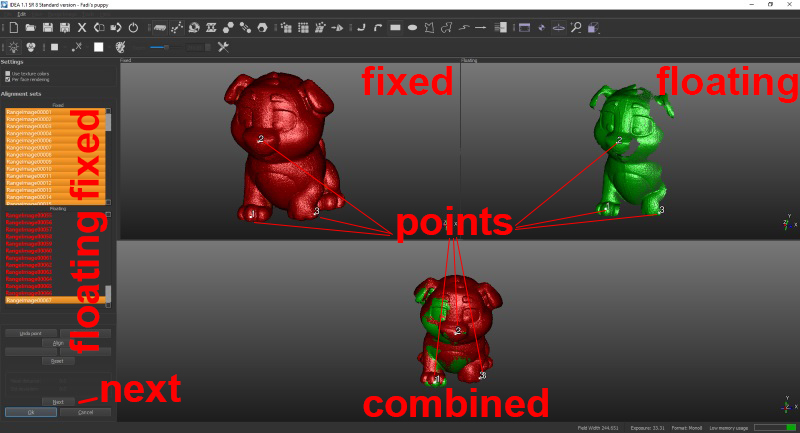Confirm with the OK button
Viewport: 800px width, 433px height.
point(31,412)
